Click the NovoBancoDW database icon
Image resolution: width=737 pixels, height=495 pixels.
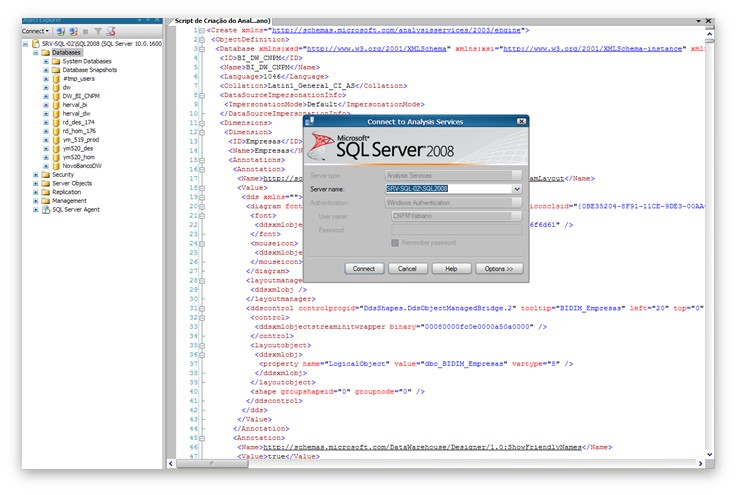[x=56, y=166]
